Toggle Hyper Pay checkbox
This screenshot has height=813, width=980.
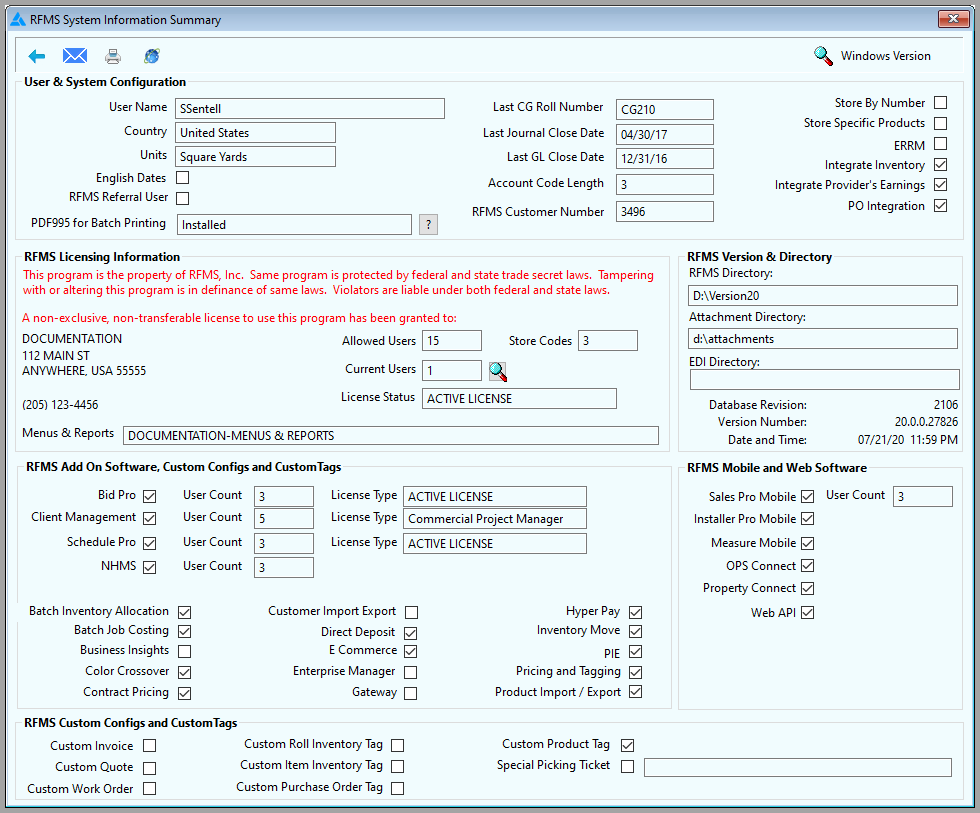pos(636,612)
